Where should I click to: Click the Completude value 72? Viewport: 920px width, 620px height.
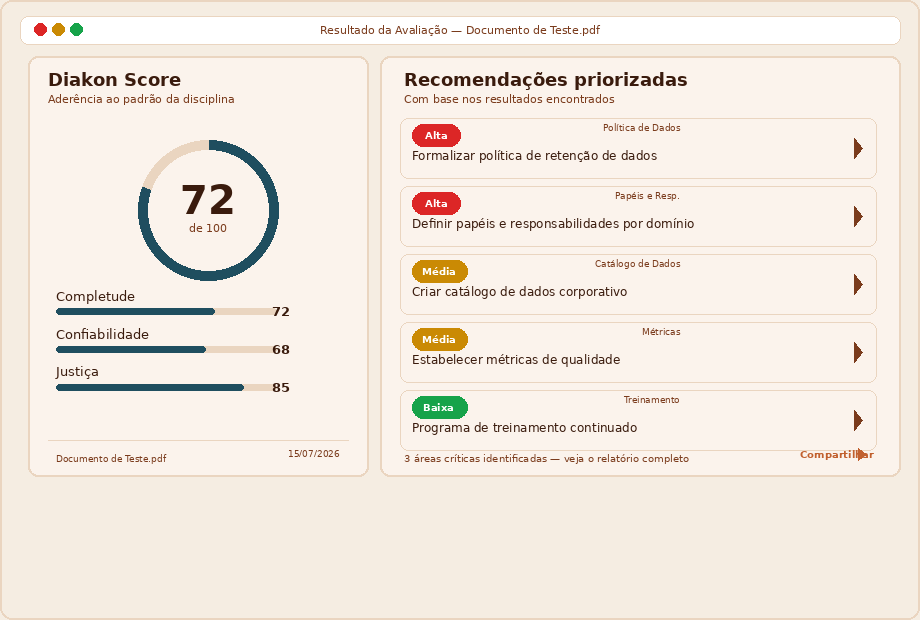click(x=281, y=312)
